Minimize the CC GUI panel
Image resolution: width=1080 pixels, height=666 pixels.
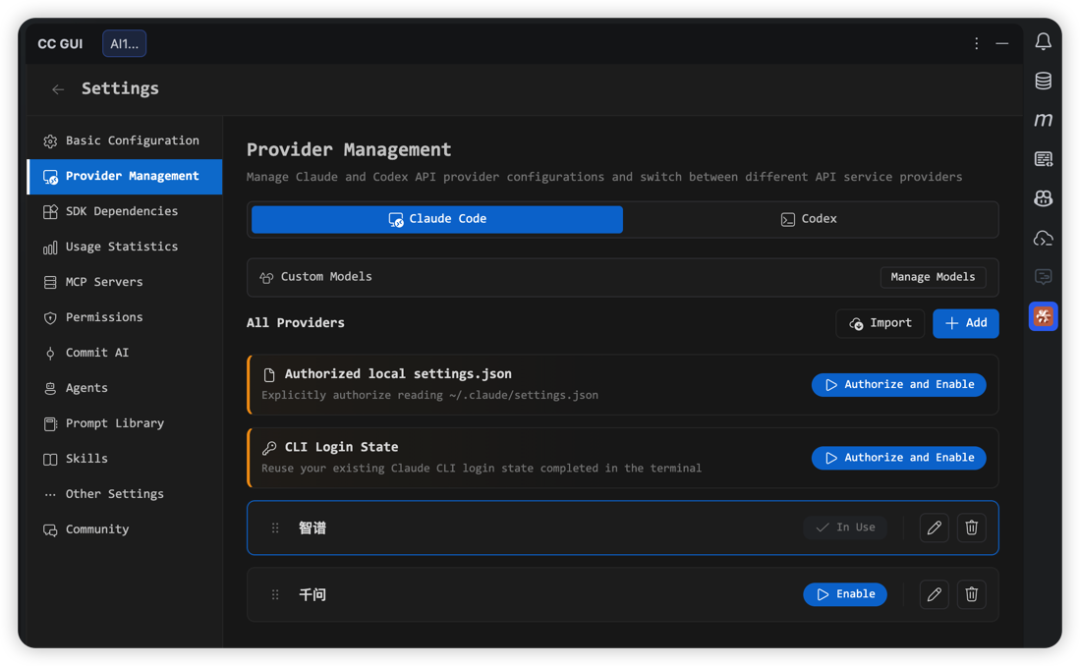[x=1001, y=43]
